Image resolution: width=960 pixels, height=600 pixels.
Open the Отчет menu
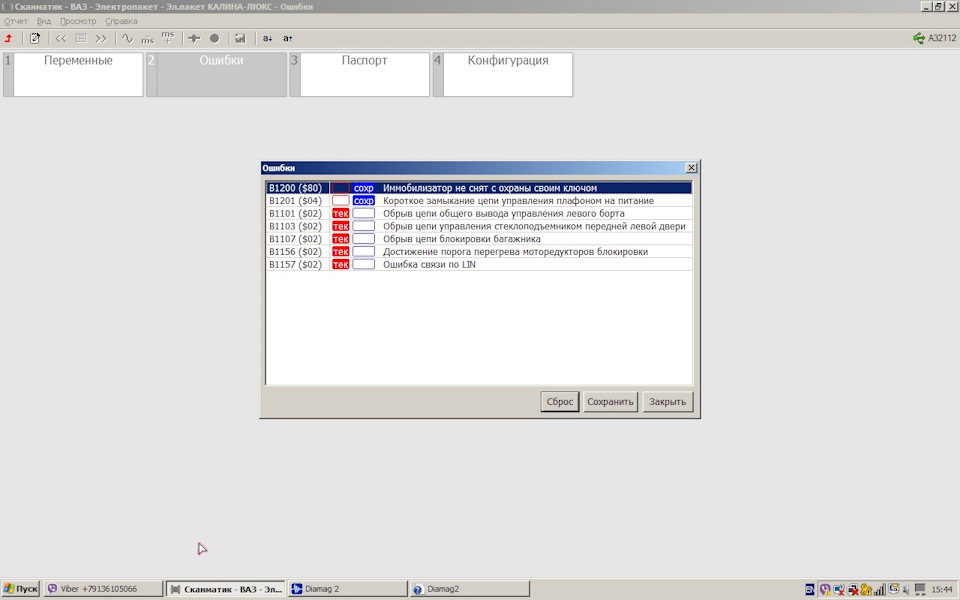tap(16, 21)
